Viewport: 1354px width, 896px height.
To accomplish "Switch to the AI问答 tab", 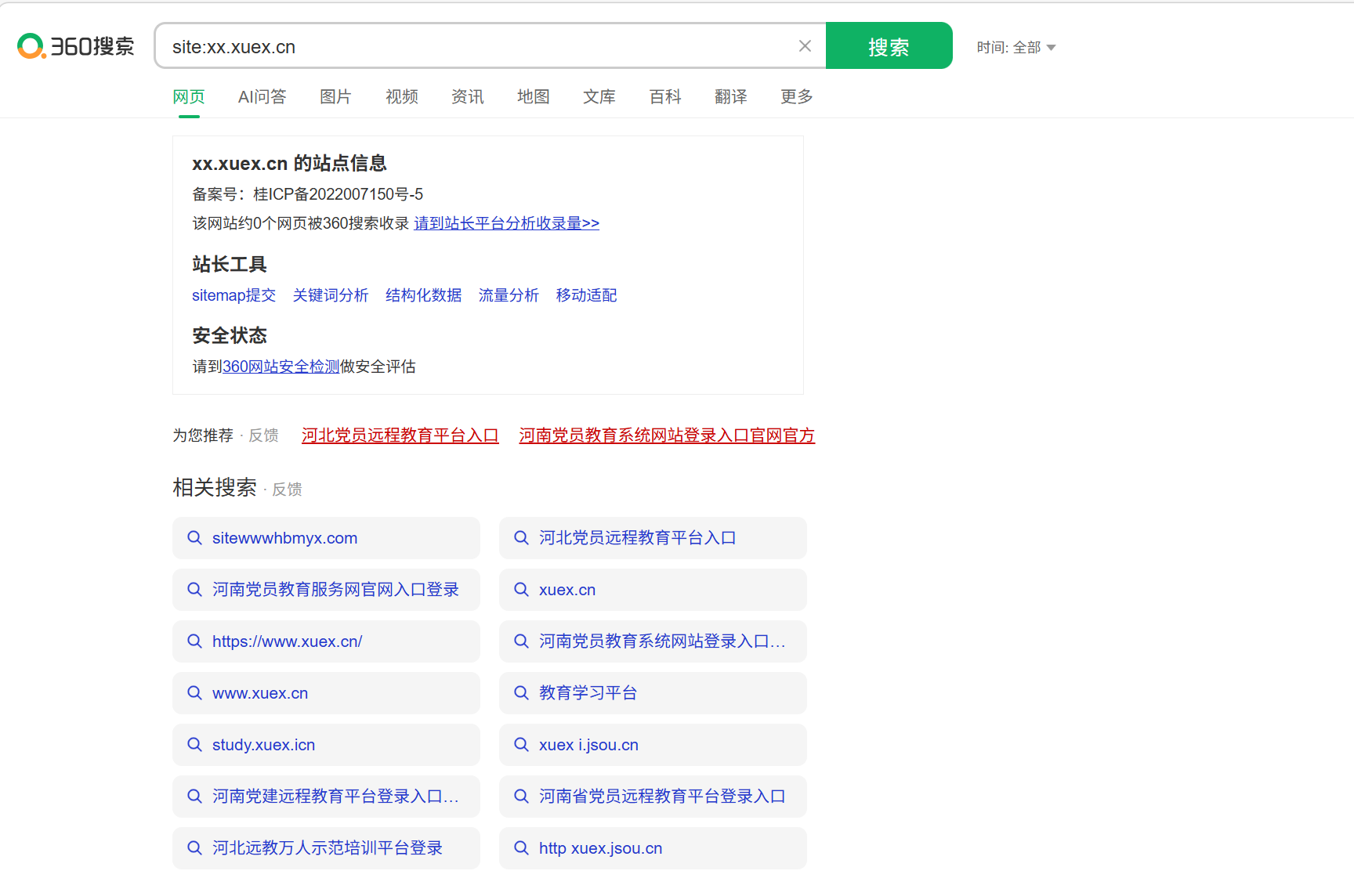I will coord(262,96).
